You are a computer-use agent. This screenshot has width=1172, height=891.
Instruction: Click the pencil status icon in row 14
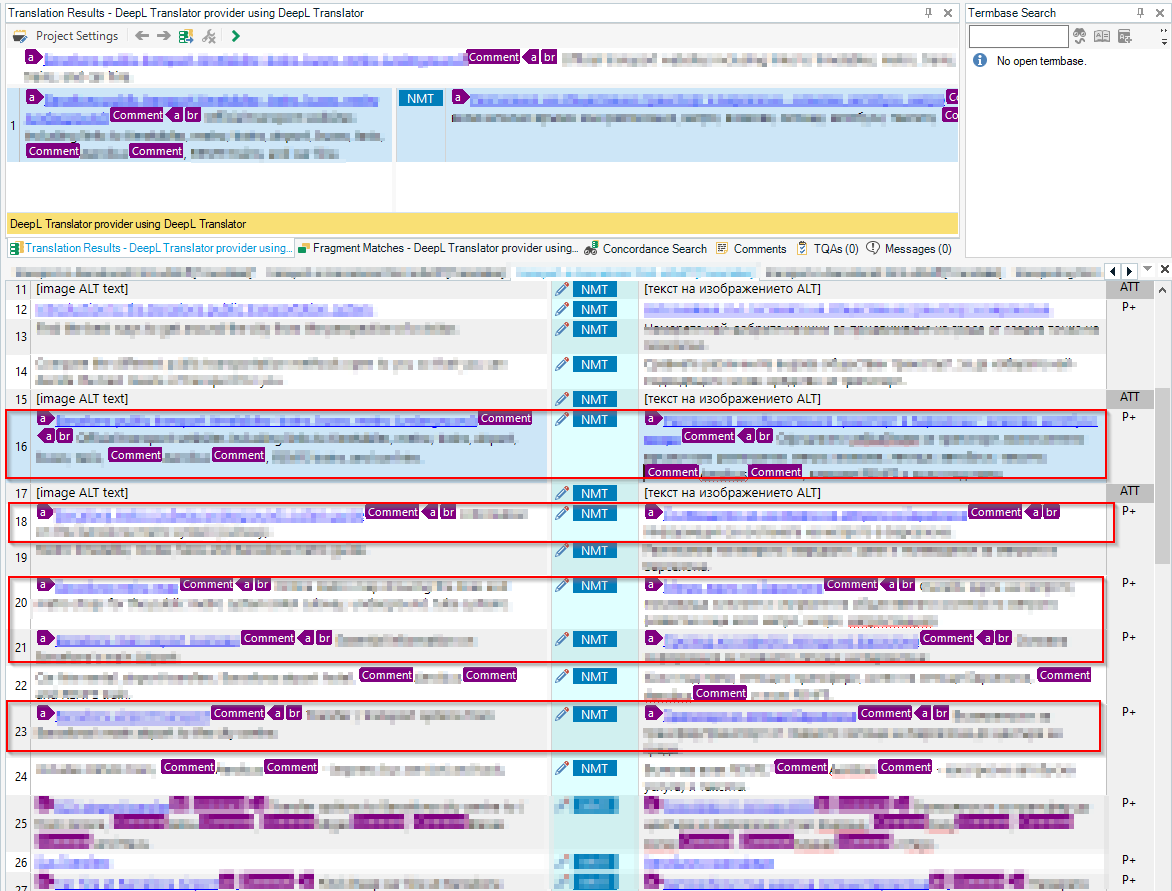562,364
